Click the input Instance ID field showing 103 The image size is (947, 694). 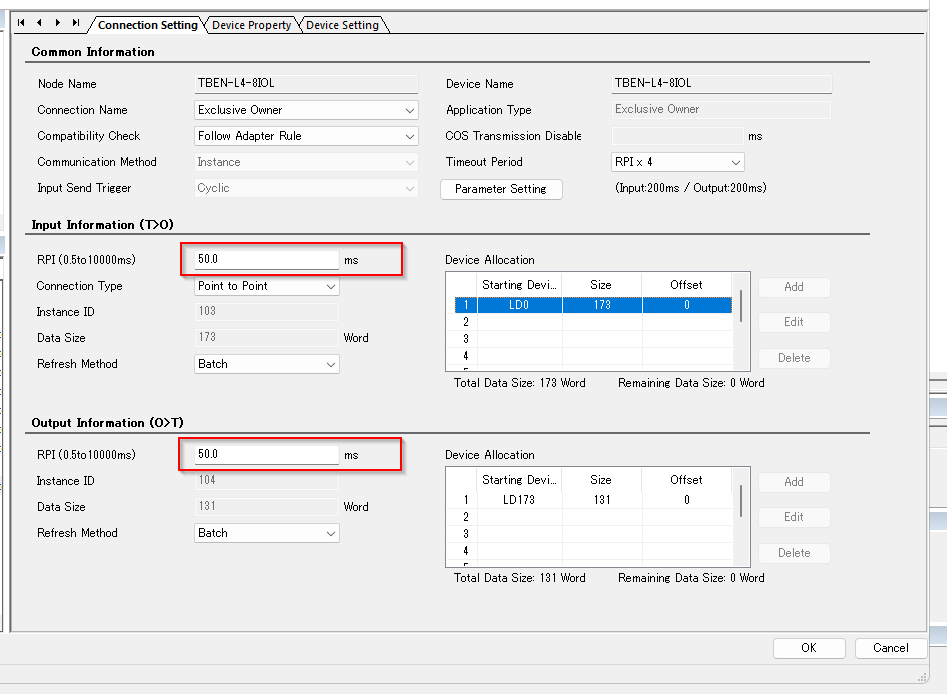pos(266,311)
